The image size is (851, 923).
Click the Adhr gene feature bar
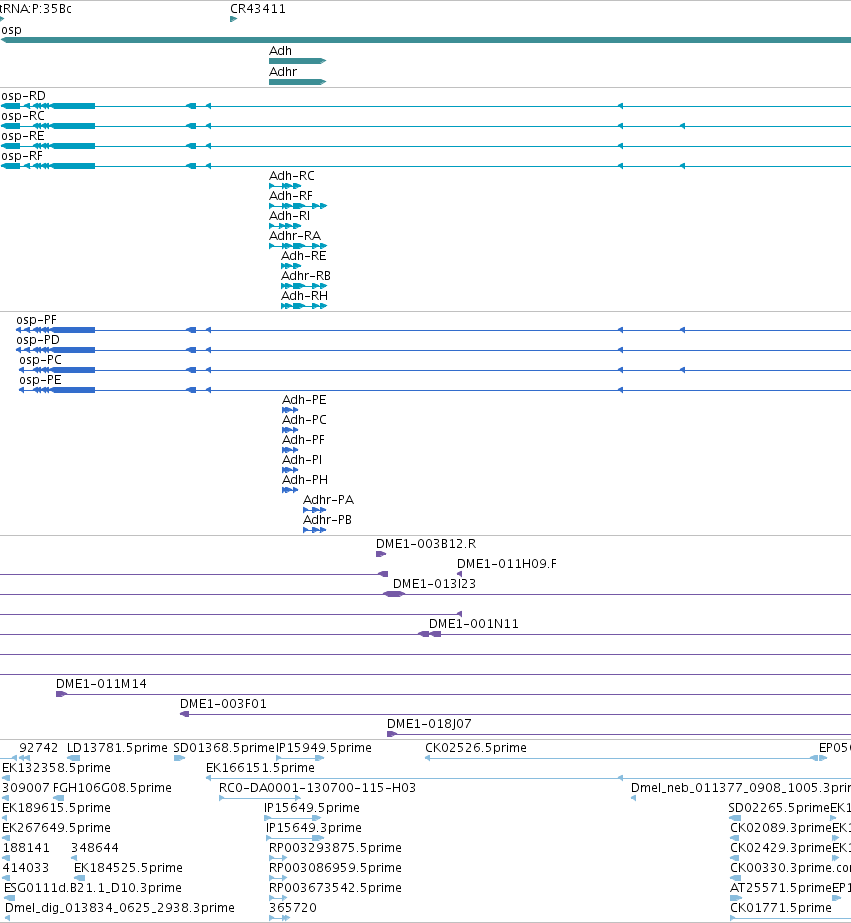[297, 82]
